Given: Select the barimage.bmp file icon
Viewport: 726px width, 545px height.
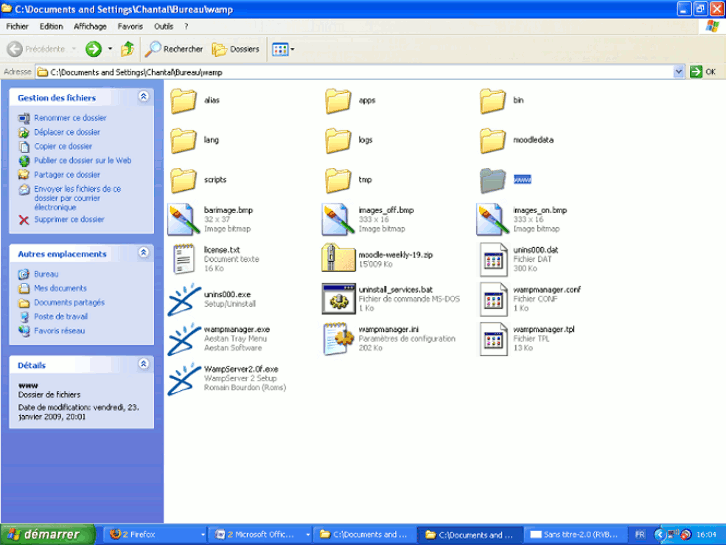Looking at the screenshot, I should tap(183, 219).
